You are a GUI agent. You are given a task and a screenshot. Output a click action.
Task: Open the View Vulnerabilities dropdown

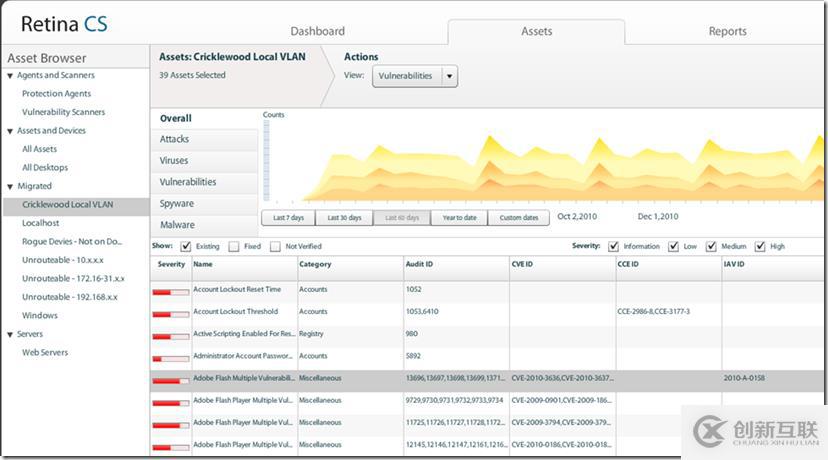tap(415, 76)
